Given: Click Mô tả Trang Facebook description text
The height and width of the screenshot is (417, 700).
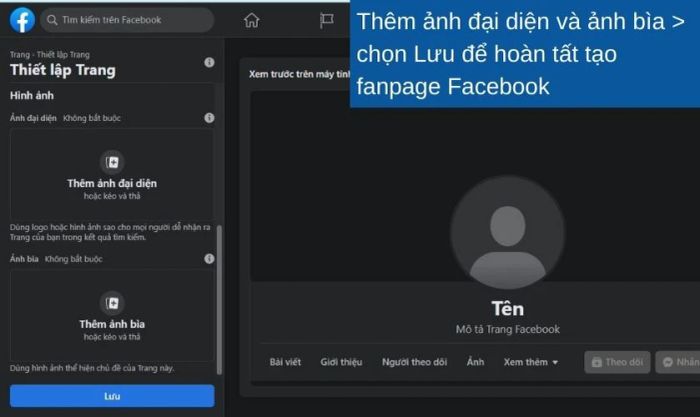Looking at the screenshot, I should [x=508, y=329].
